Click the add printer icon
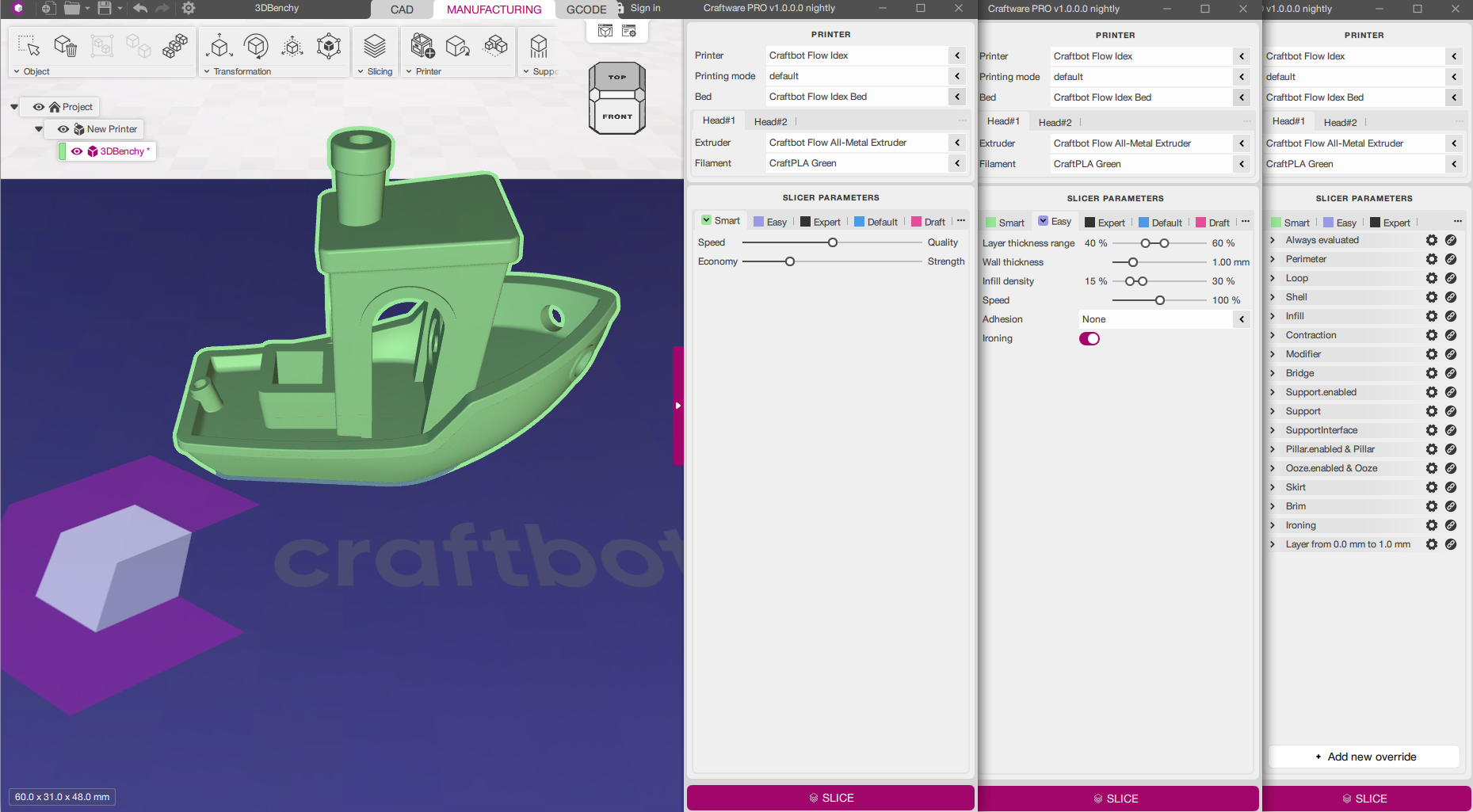Viewport: 1473px width, 812px height. 422,46
